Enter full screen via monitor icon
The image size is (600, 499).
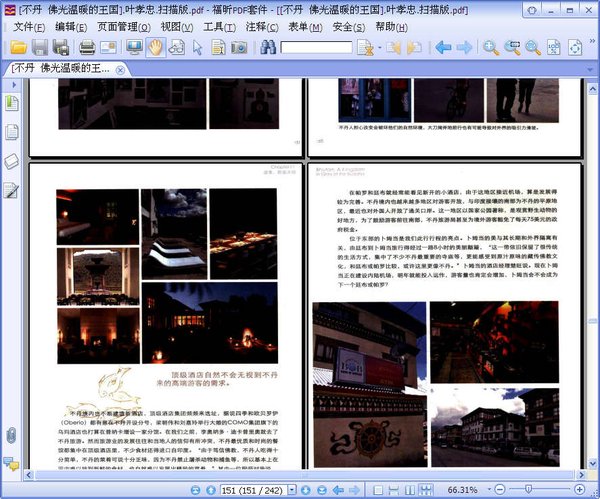coord(134,47)
